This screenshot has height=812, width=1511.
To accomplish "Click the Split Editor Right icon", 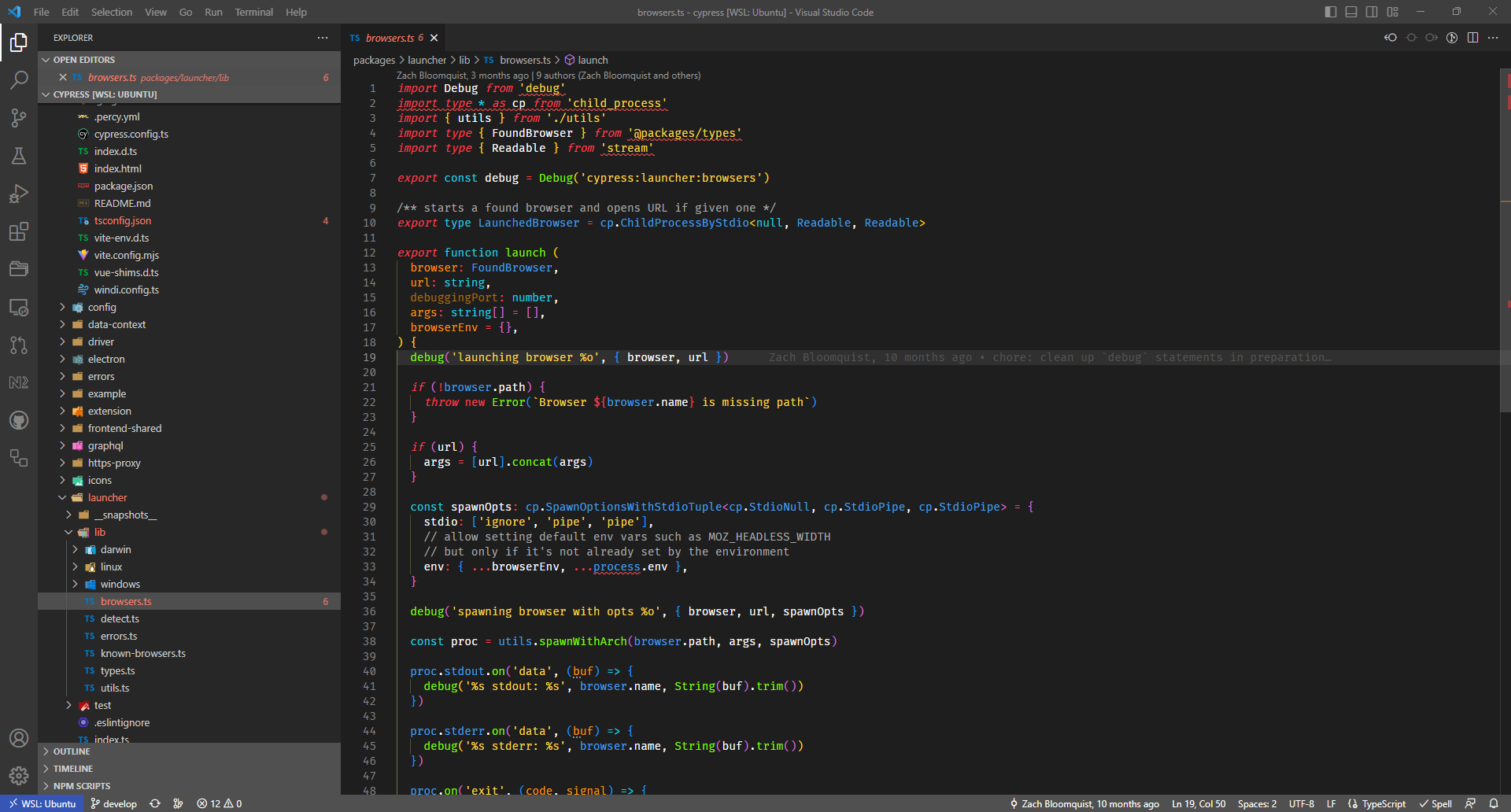I will tap(1472, 38).
